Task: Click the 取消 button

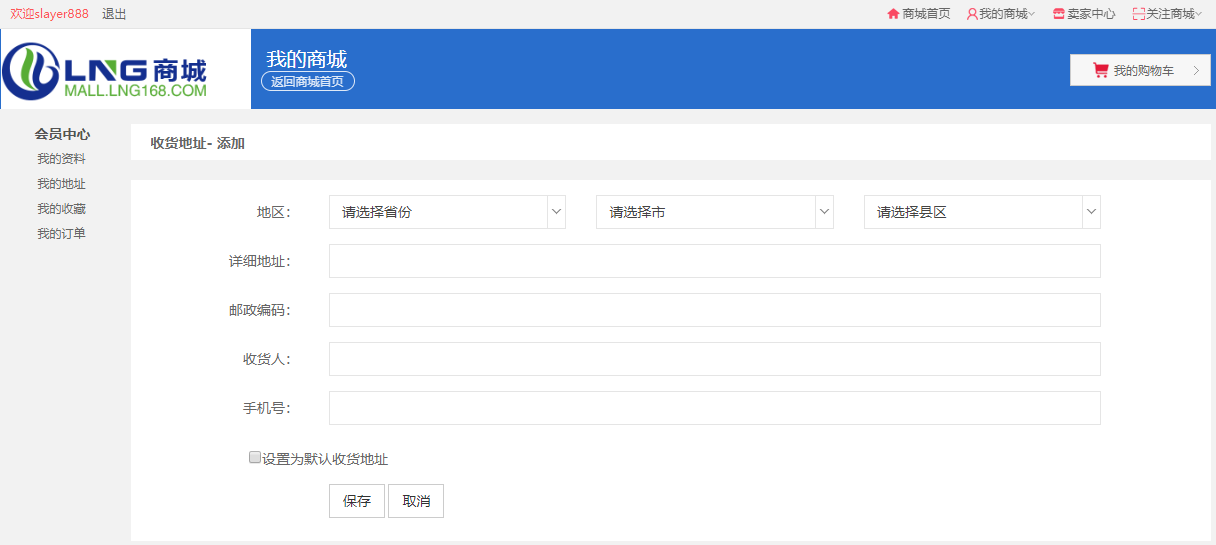Action: tap(416, 501)
